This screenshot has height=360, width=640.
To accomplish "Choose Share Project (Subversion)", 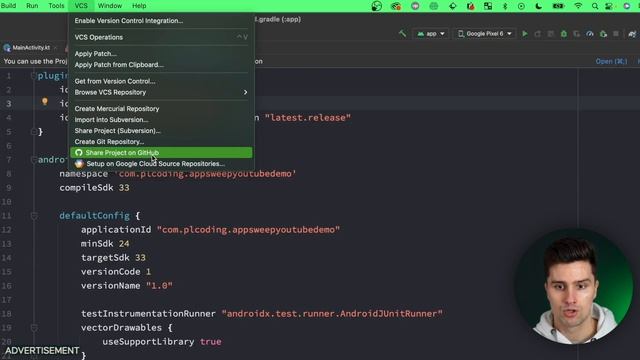I will 161,131.
